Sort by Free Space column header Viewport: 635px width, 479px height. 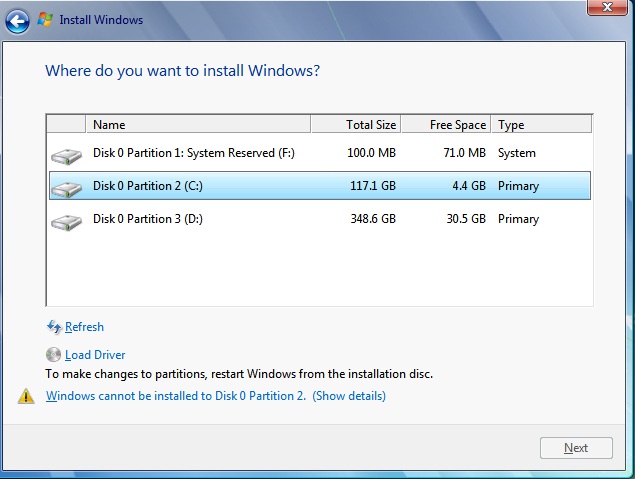(x=446, y=125)
